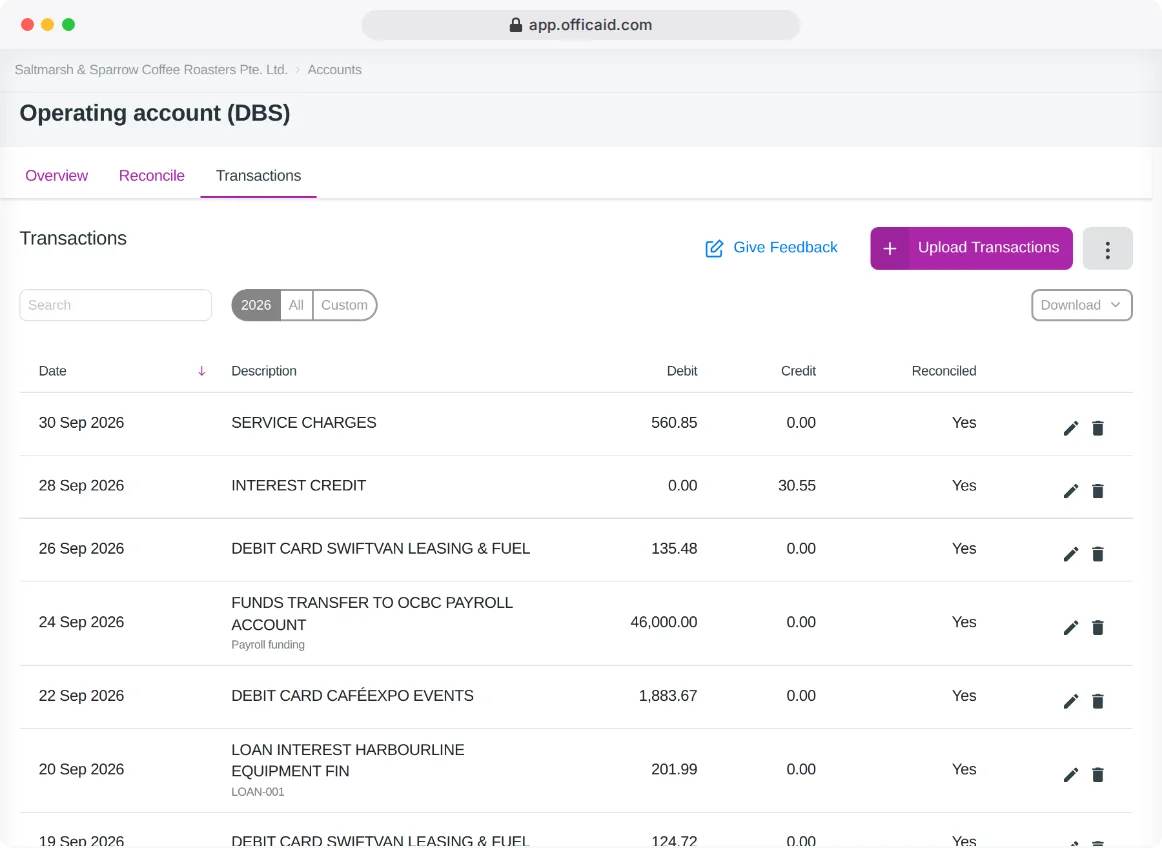
Task: Click the Date sort arrow icon
Action: [202, 371]
